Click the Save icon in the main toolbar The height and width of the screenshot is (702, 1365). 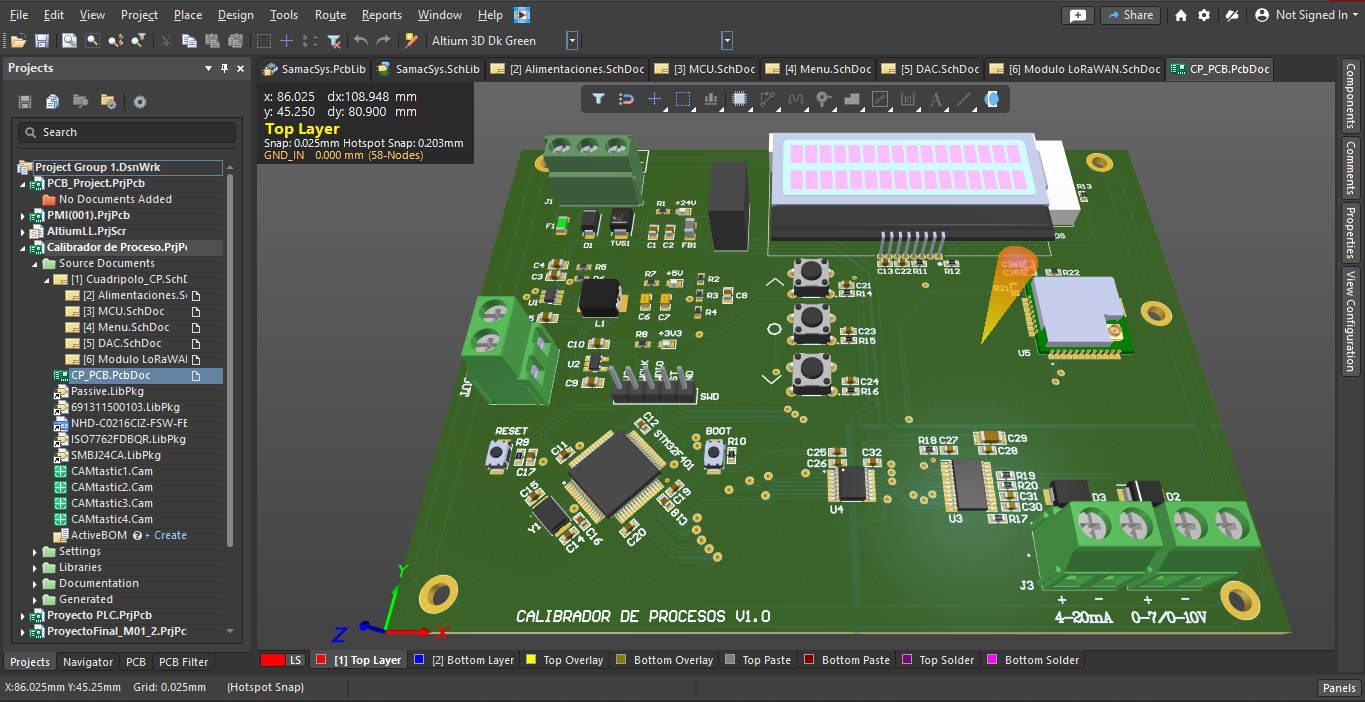tap(42, 41)
